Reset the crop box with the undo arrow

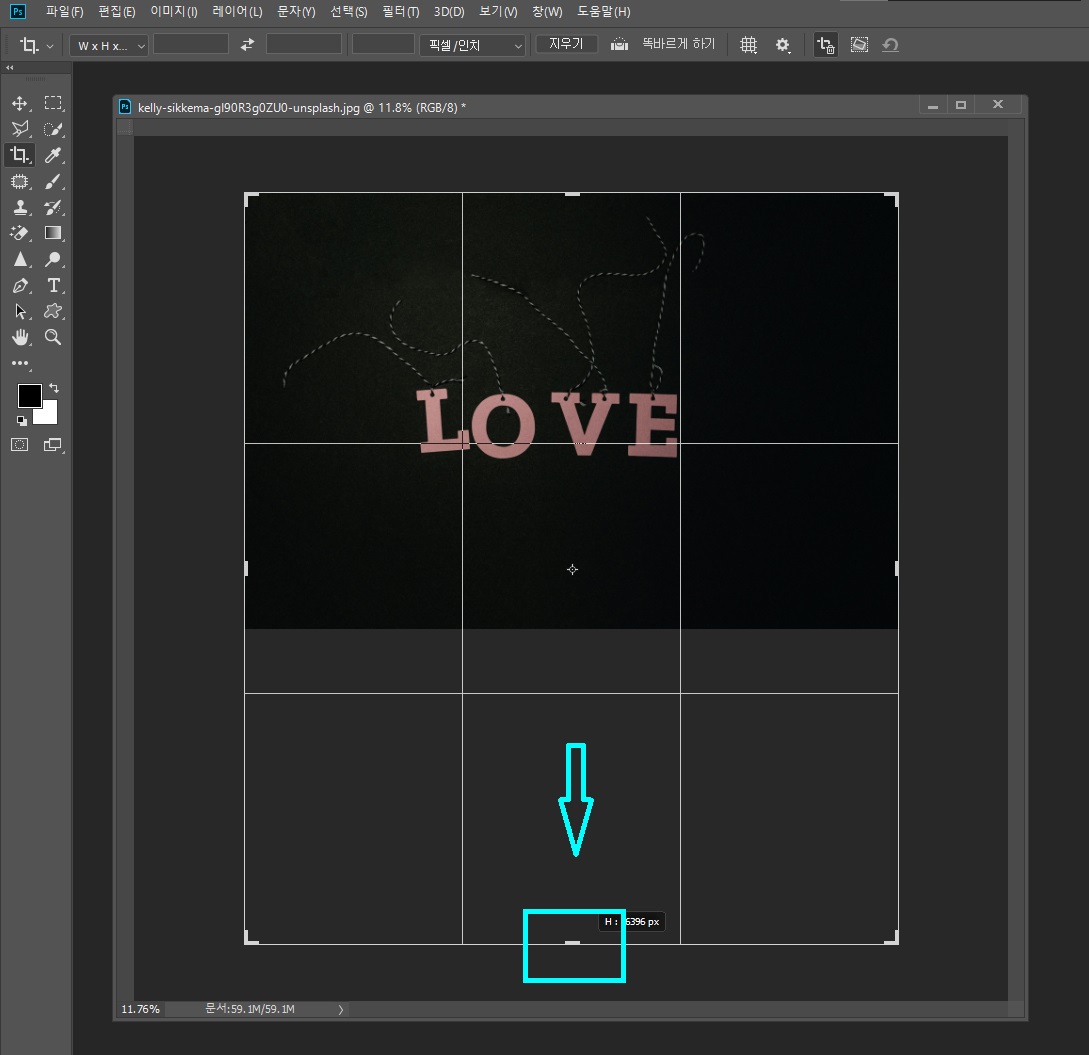coord(890,44)
